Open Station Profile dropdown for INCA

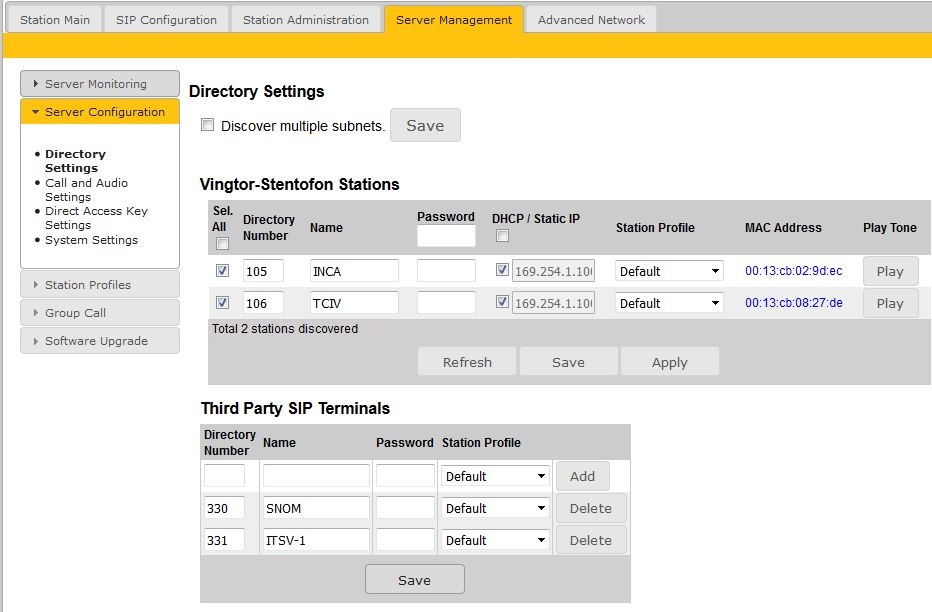click(x=668, y=271)
